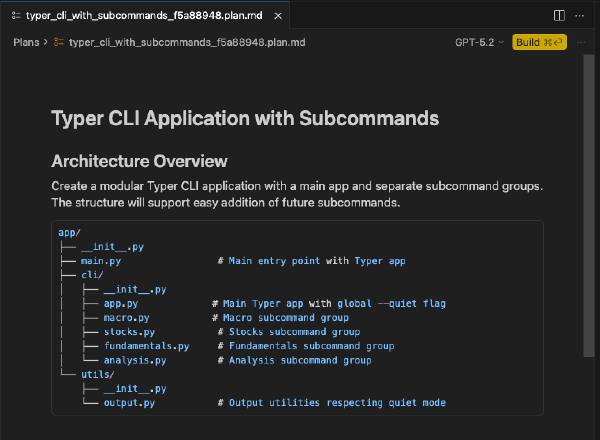Click the 'Macro subcommand group' comment
Image resolution: width=600 pixels, height=440 pixels.
pyautogui.click(x=280, y=318)
